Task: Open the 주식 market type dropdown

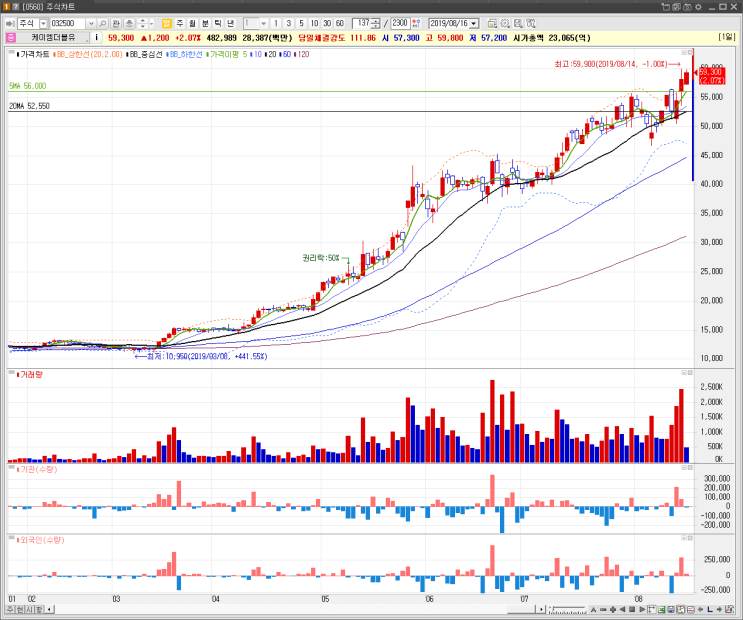Action: click(44, 23)
